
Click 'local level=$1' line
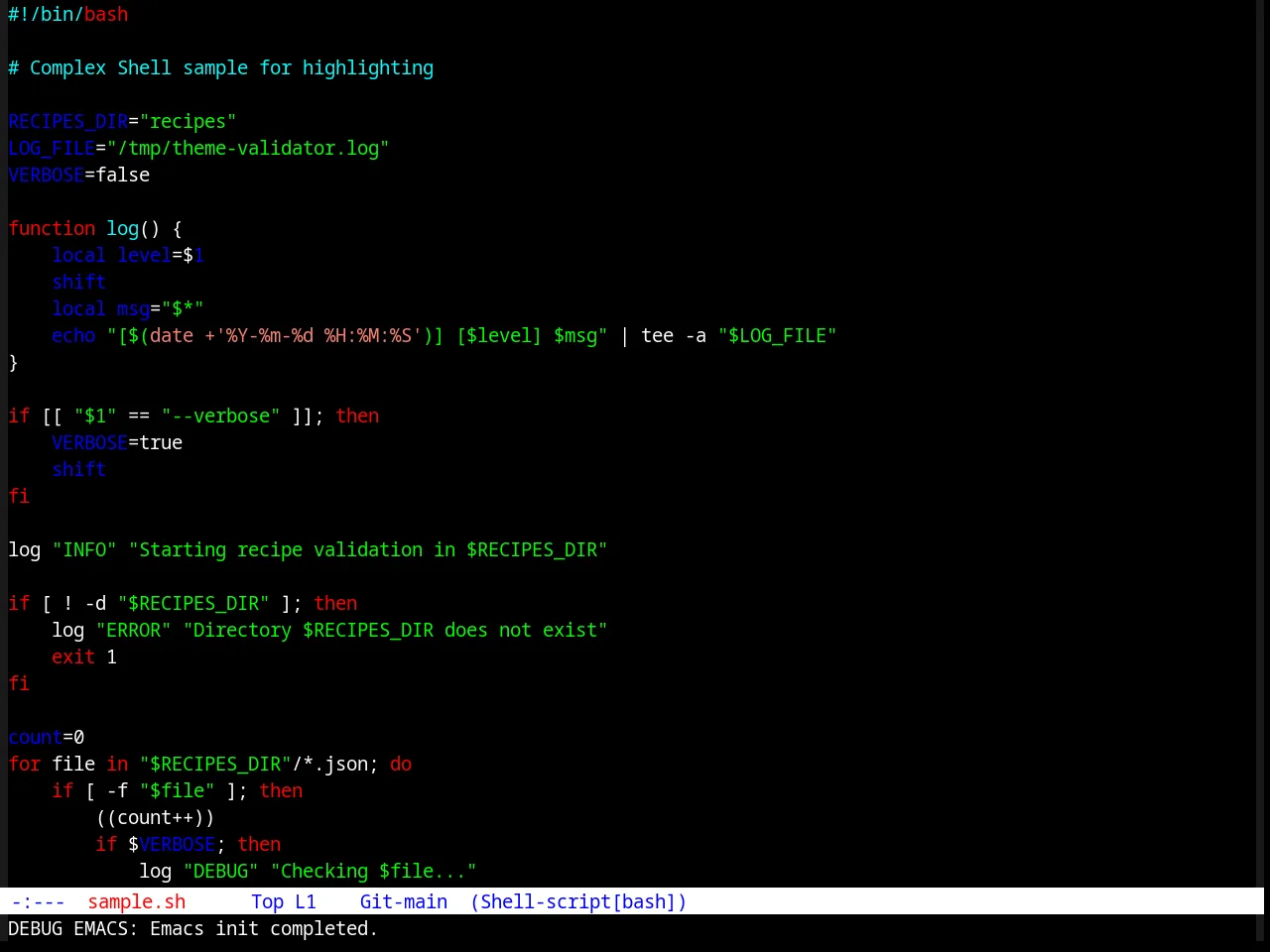pos(128,255)
